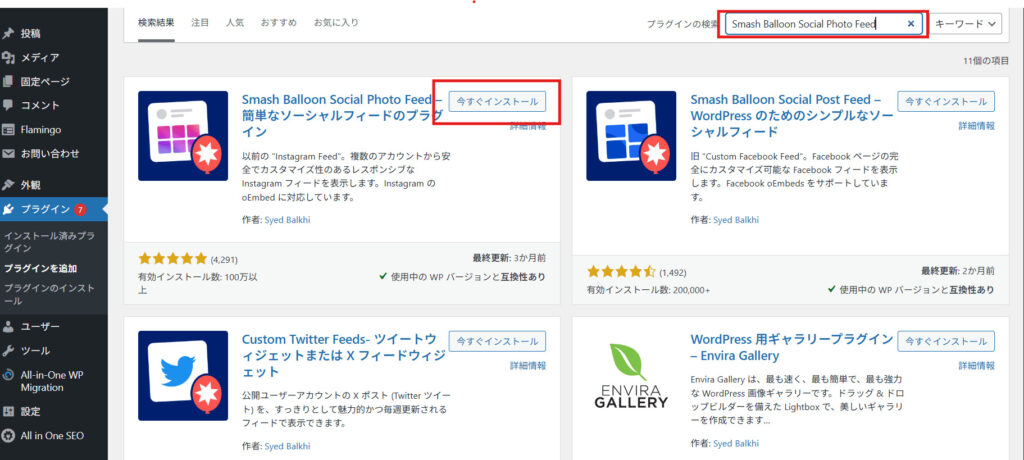
Task: Open 投稿 menu in sidebar
Action: pos(31,33)
